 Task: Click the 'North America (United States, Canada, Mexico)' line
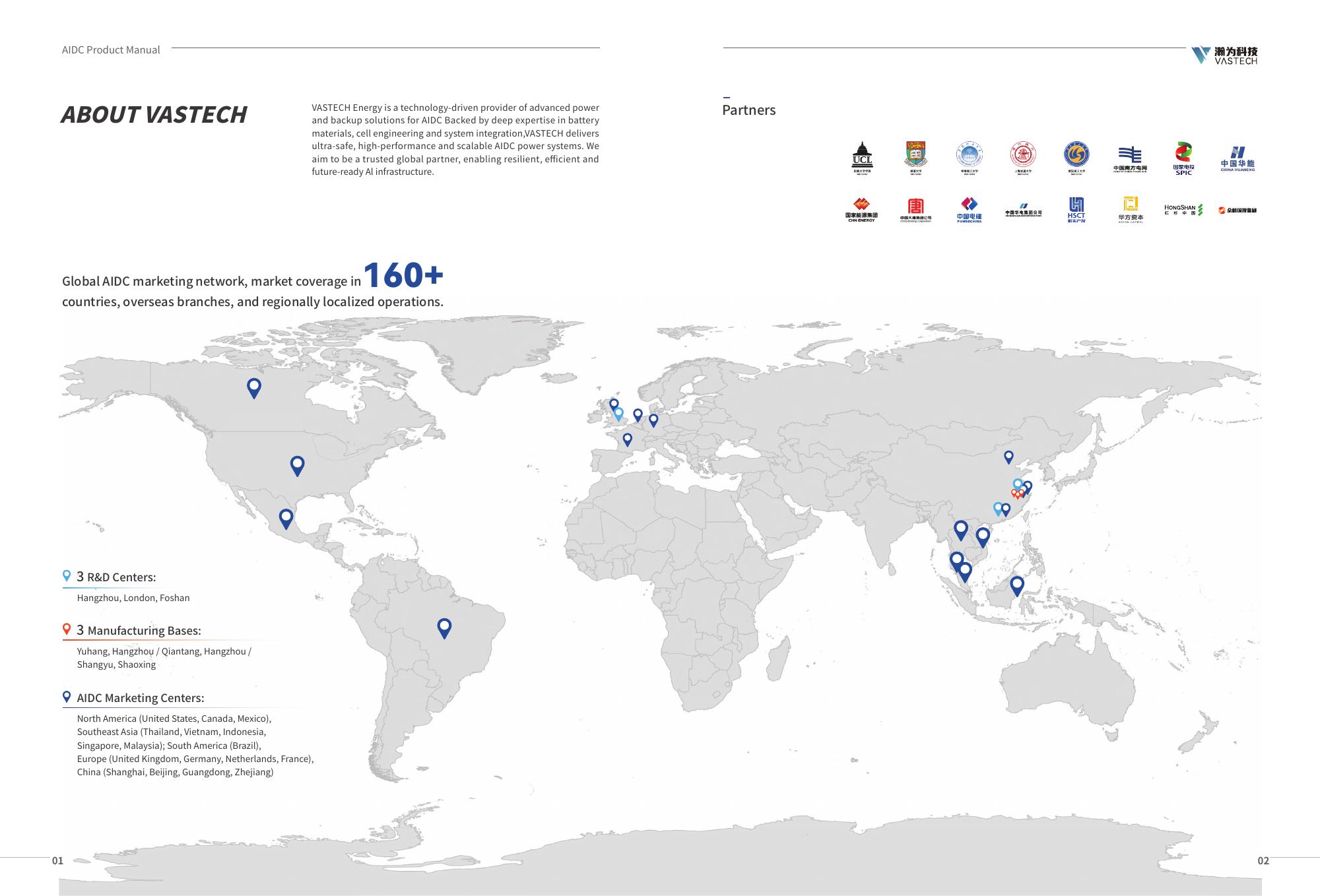(174, 719)
